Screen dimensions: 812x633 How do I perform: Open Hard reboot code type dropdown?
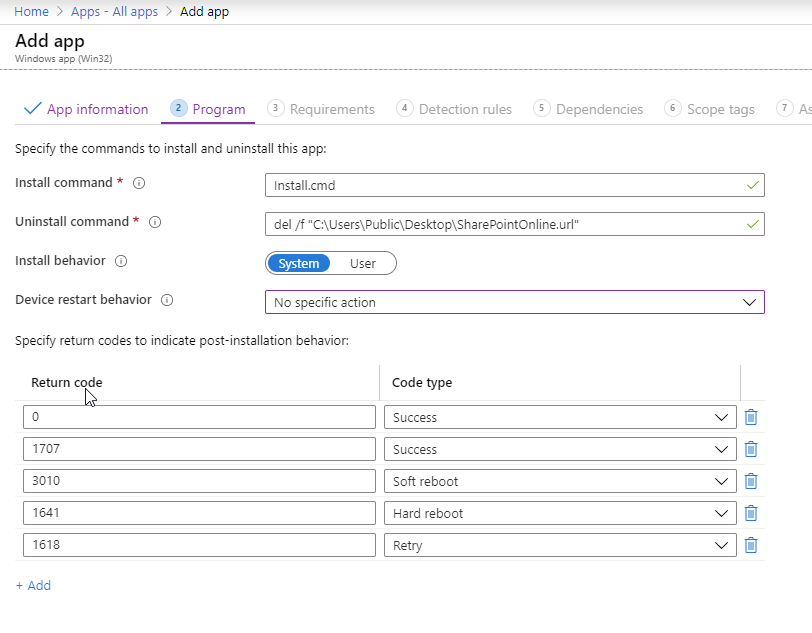pos(560,513)
